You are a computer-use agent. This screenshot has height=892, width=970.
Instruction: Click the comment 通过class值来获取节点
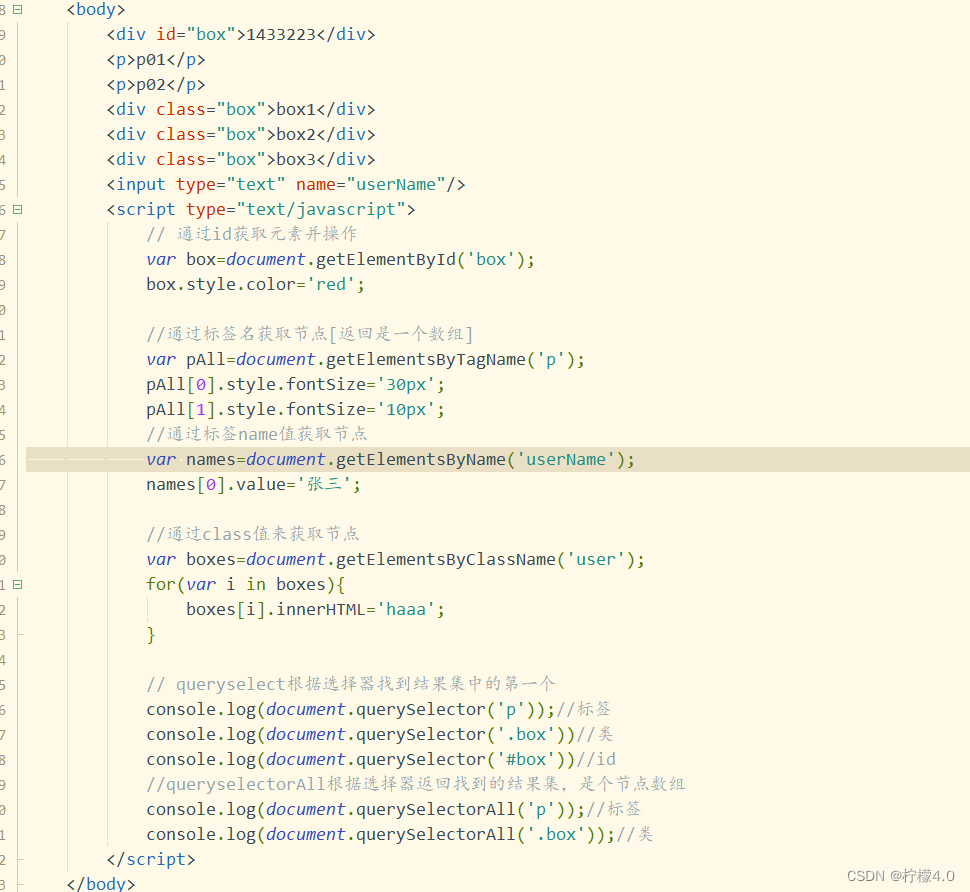click(x=253, y=534)
